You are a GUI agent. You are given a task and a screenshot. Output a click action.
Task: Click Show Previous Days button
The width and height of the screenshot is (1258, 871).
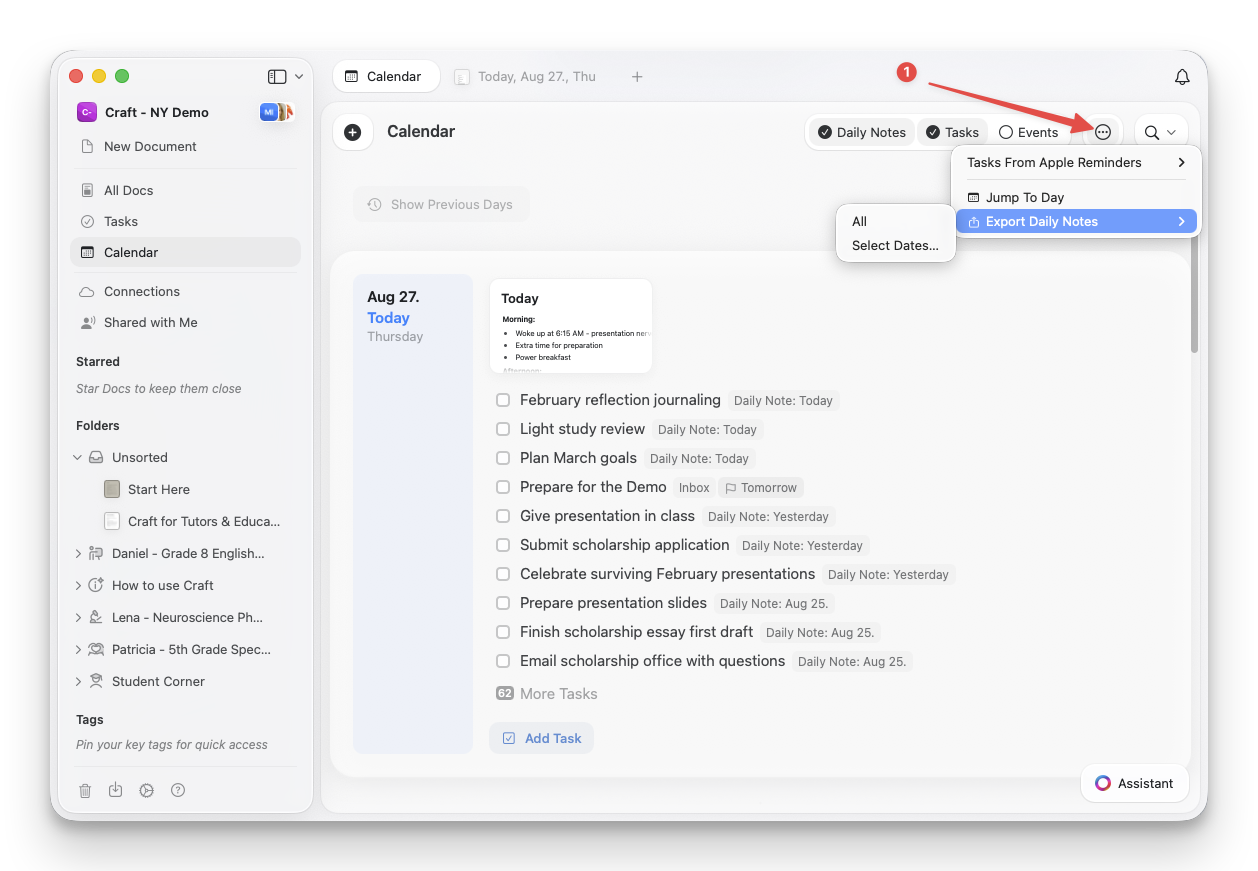tap(441, 204)
